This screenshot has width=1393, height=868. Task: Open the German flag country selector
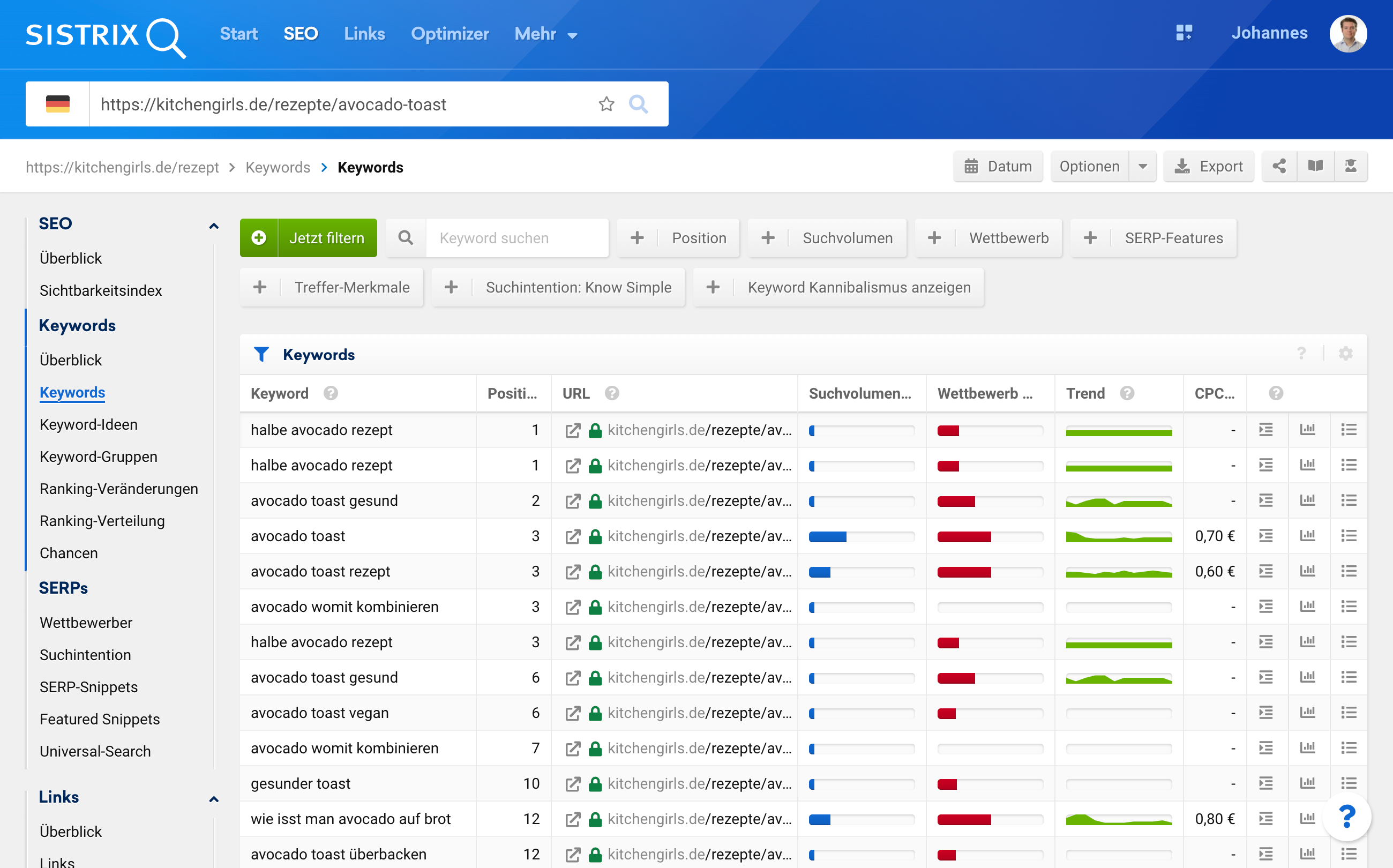tap(57, 104)
